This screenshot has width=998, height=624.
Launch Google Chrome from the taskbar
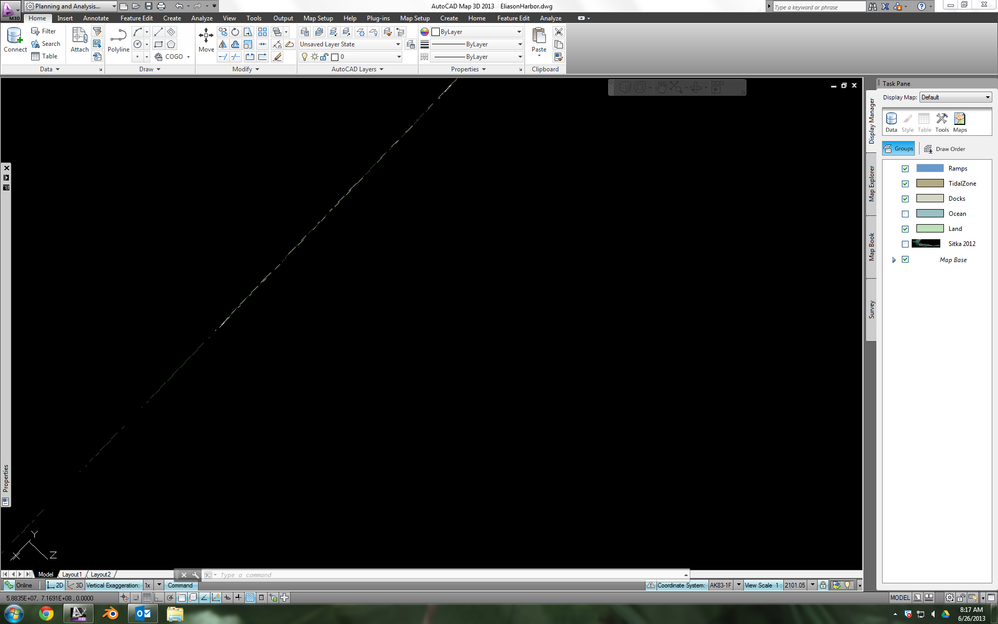pos(46,614)
